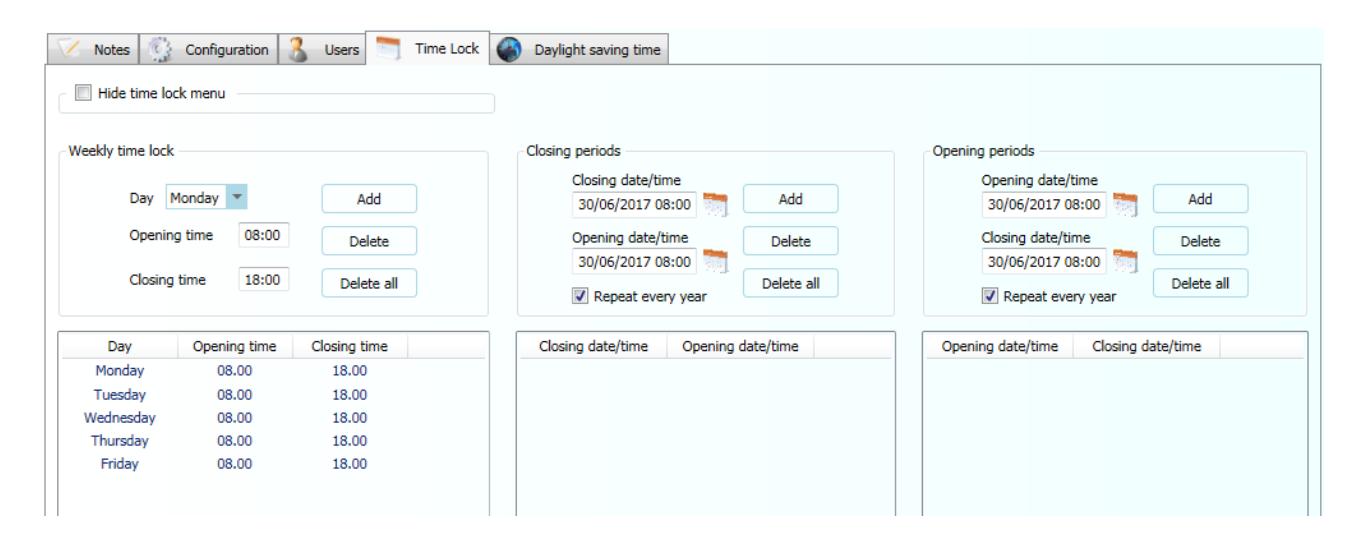Focus Opening periods closing date/time field

click(1044, 261)
